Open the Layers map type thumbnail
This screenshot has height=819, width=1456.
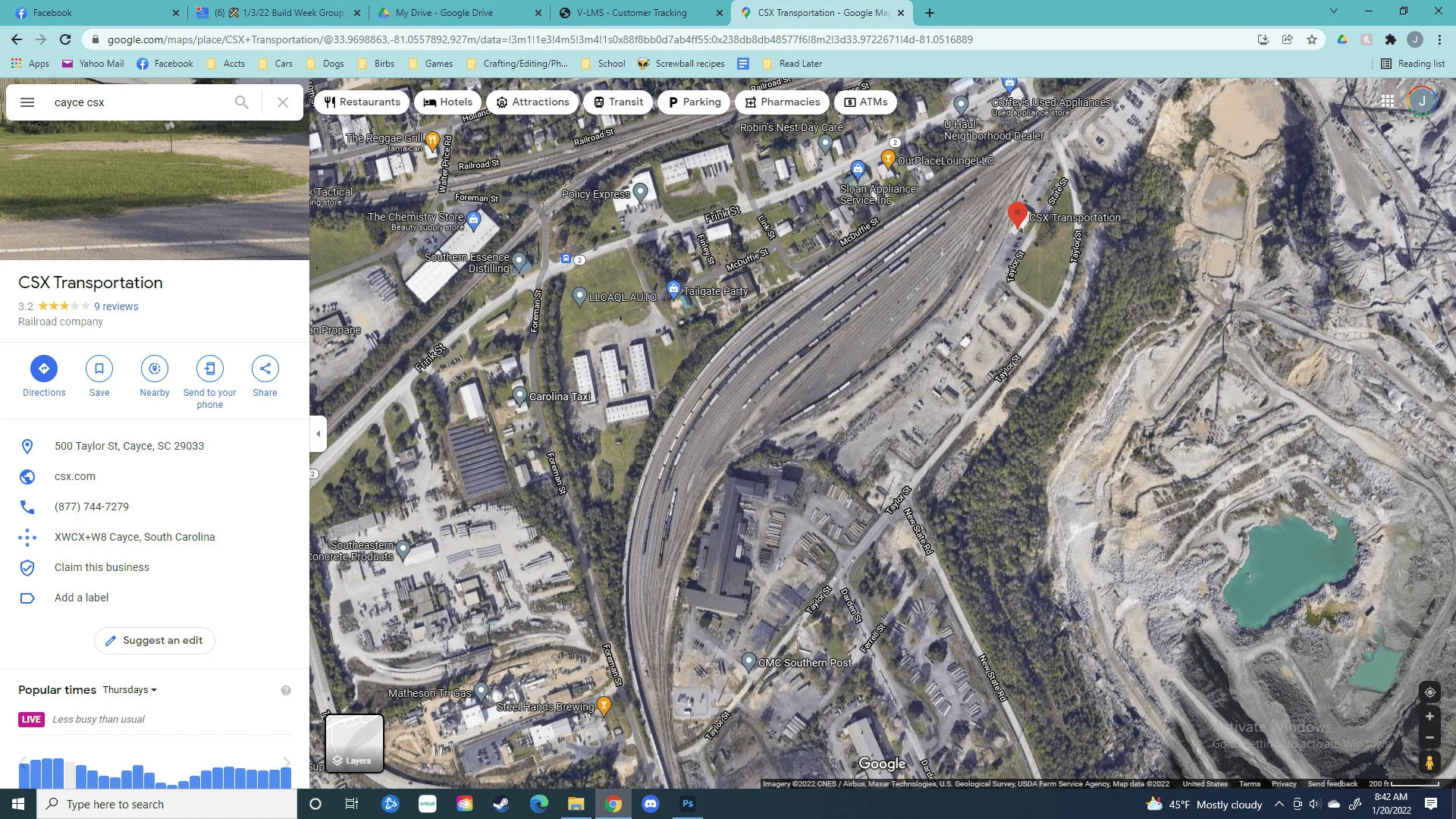354,743
